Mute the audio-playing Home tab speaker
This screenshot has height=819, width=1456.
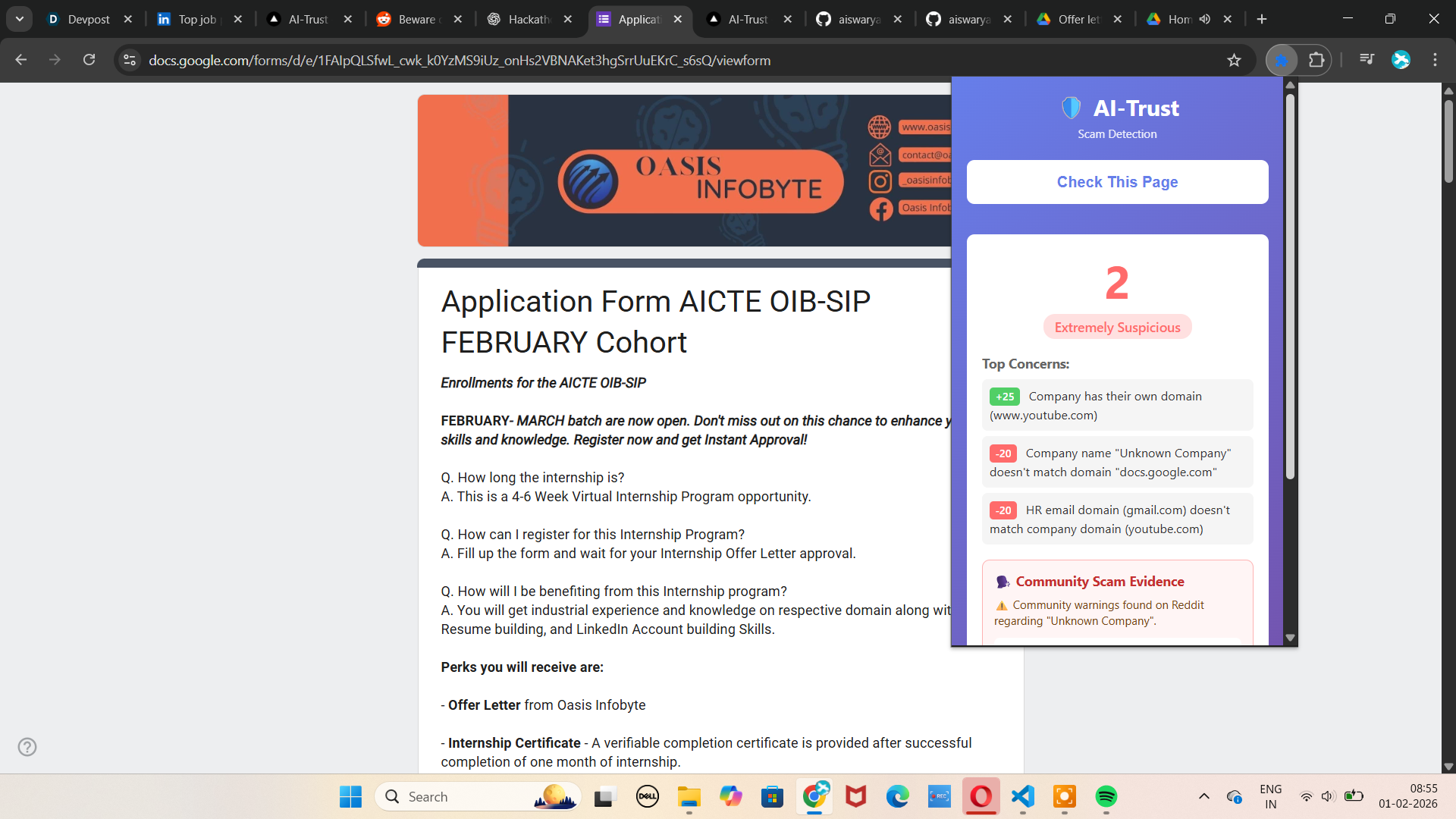(1205, 19)
